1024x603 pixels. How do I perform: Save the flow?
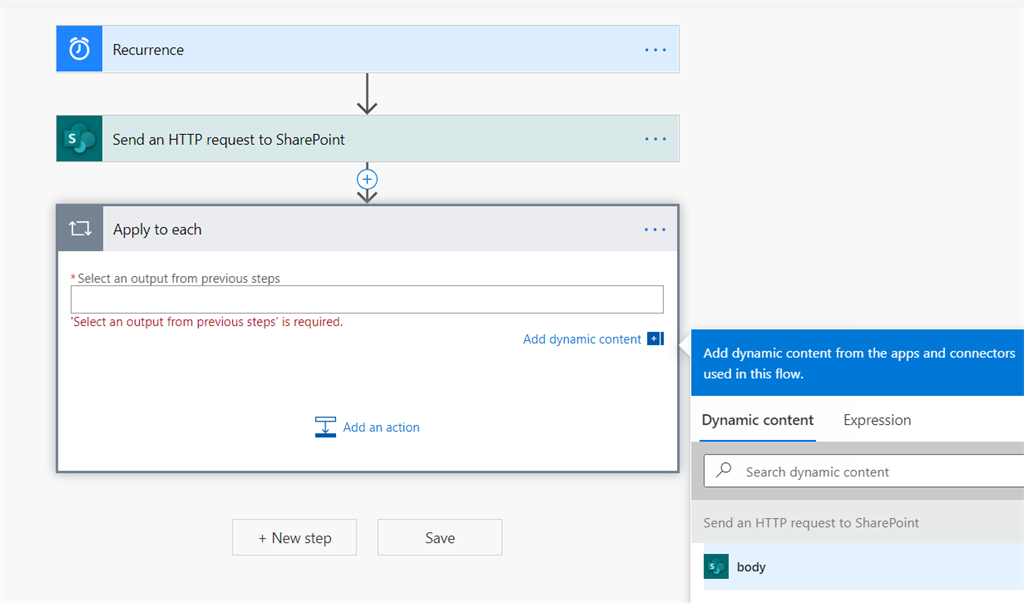pos(439,537)
